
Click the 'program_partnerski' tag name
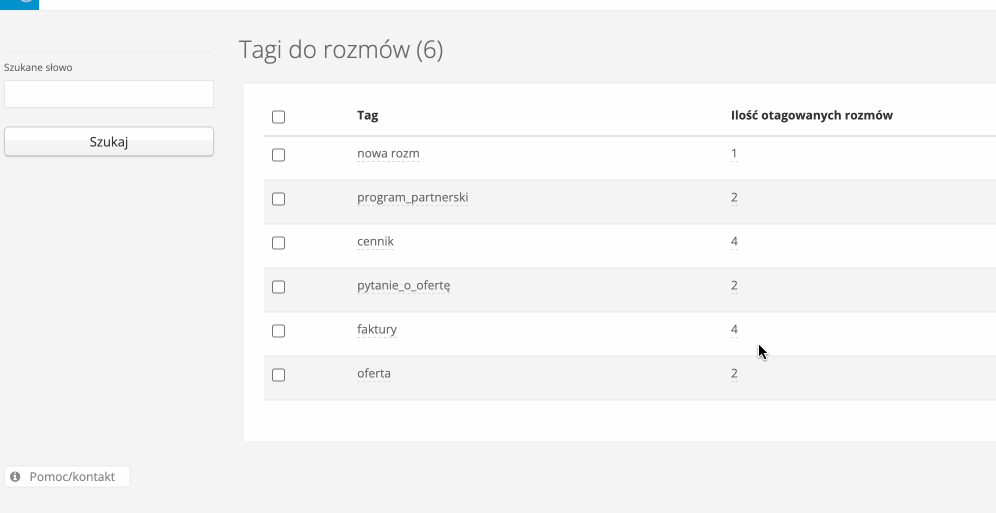point(412,197)
